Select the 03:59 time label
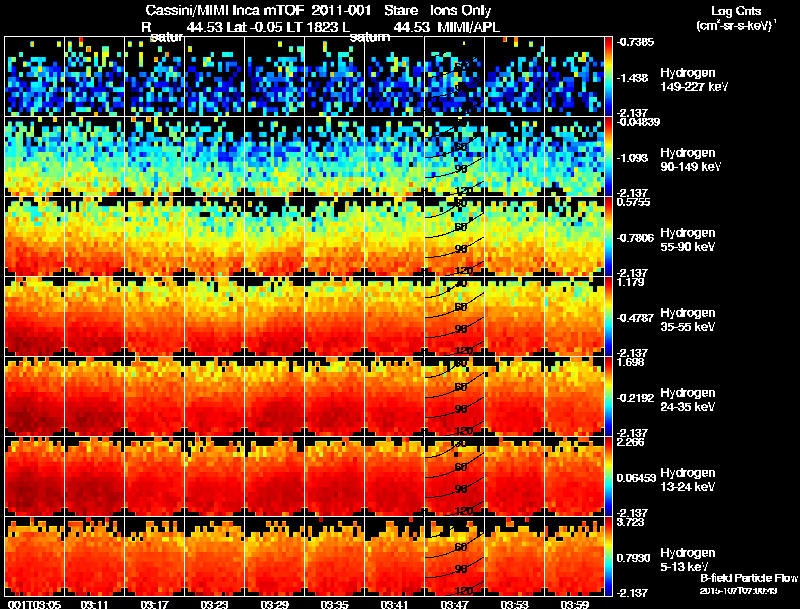800x609 pixels. pos(574,604)
